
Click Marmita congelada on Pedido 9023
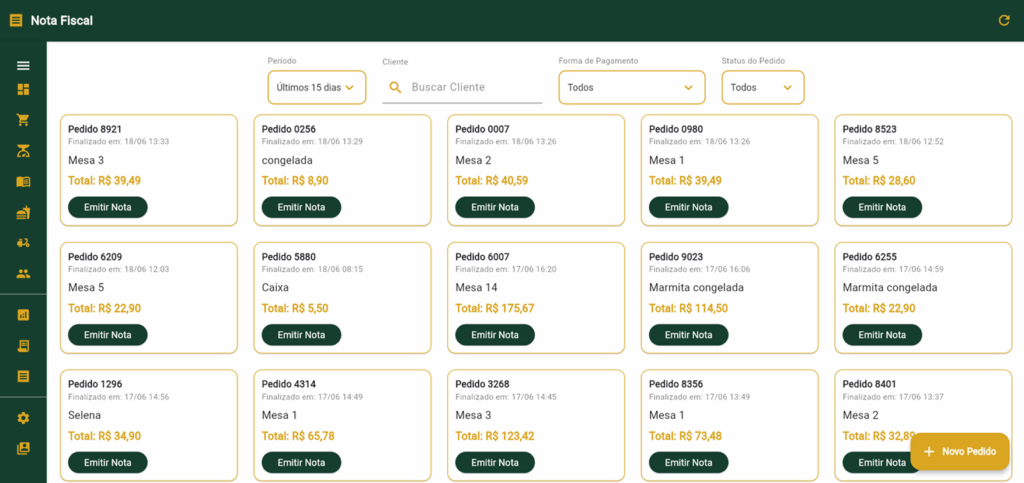(696, 288)
